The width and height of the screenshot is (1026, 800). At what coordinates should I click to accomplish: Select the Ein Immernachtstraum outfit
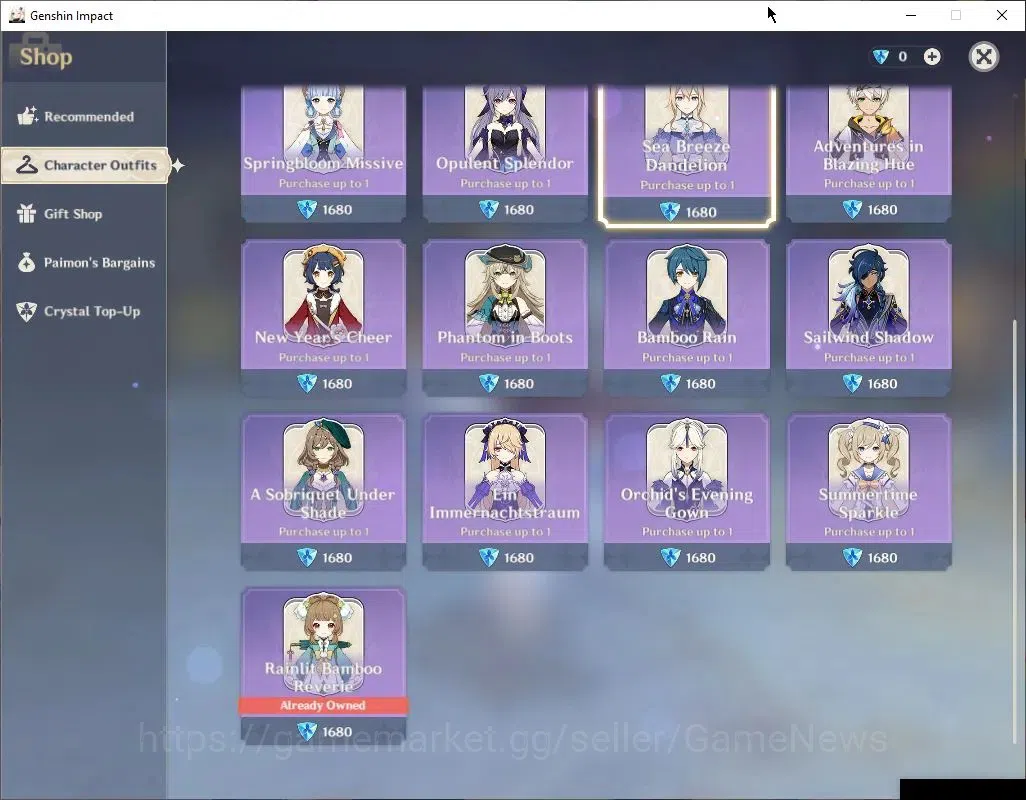click(504, 492)
